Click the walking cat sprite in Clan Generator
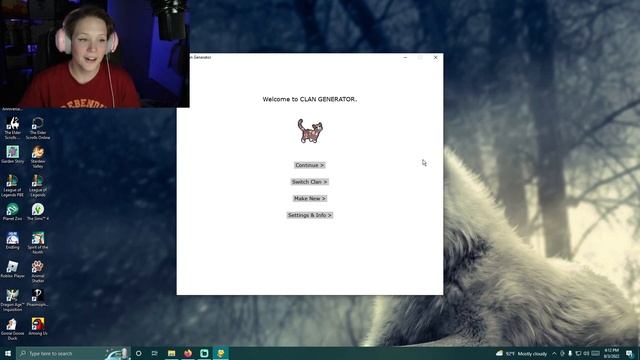The width and height of the screenshot is (640, 360). 310,131
